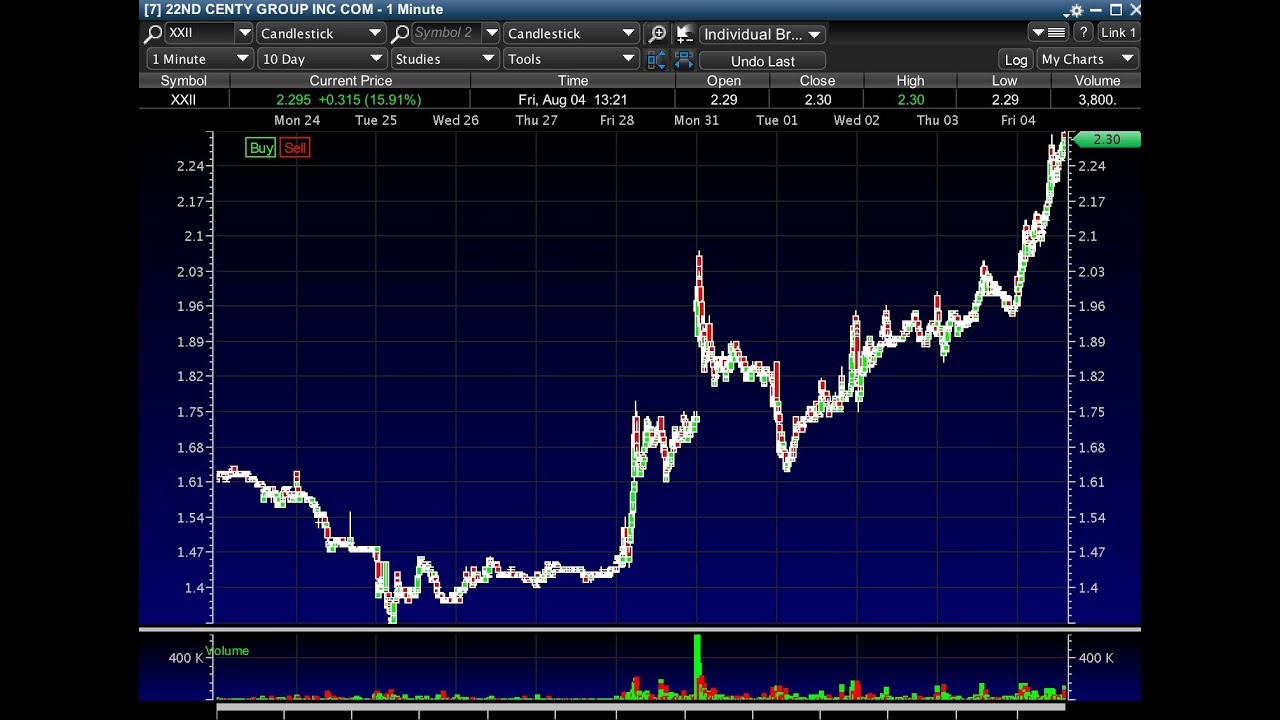The height and width of the screenshot is (720, 1280).
Task: Click the zoom-in magnifier icon
Action: click(657, 34)
